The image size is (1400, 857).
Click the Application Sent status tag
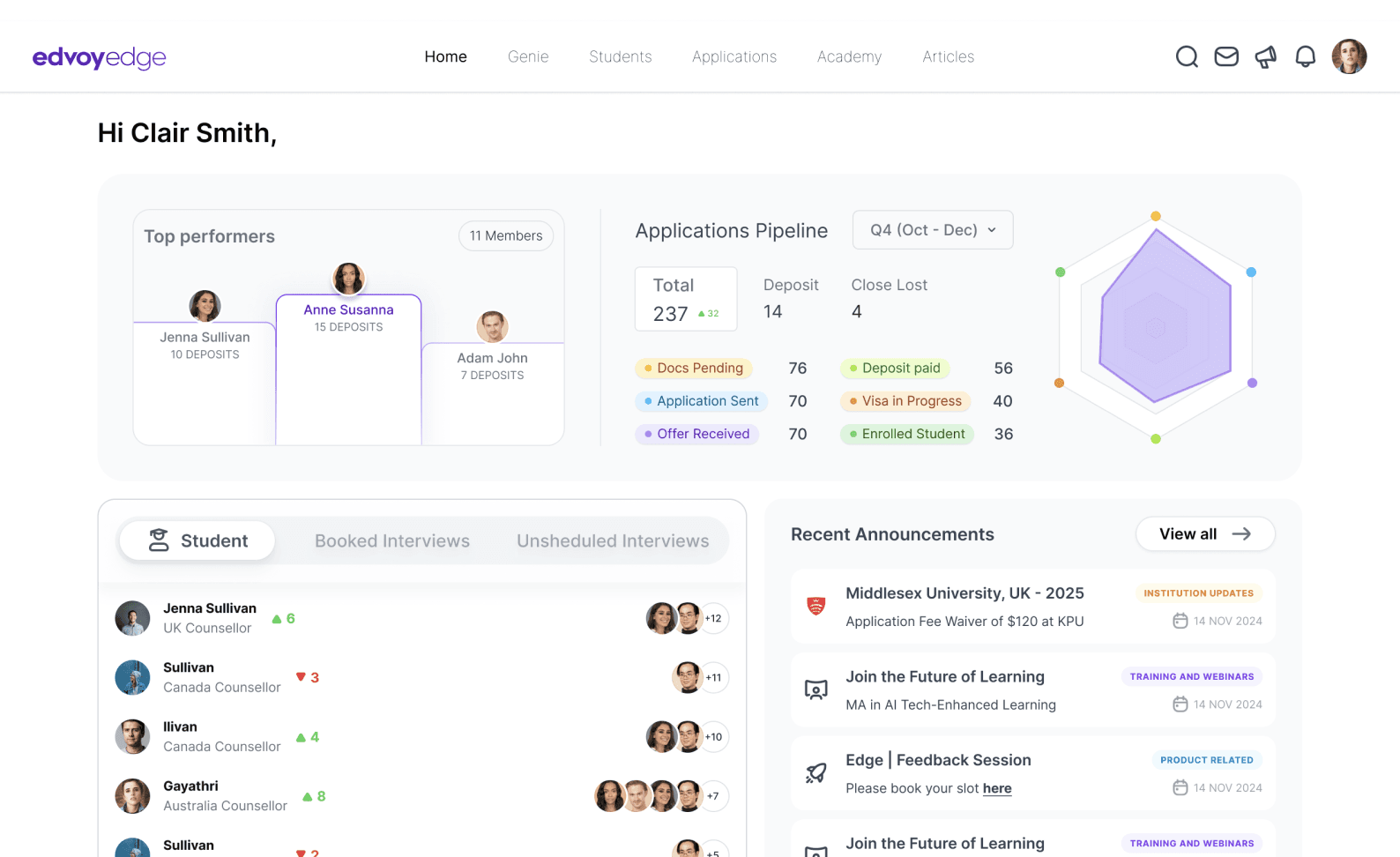[701, 401]
